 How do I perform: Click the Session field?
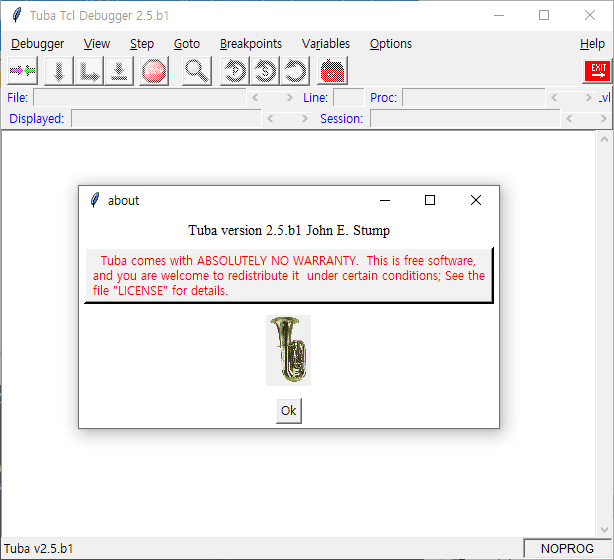465,119
